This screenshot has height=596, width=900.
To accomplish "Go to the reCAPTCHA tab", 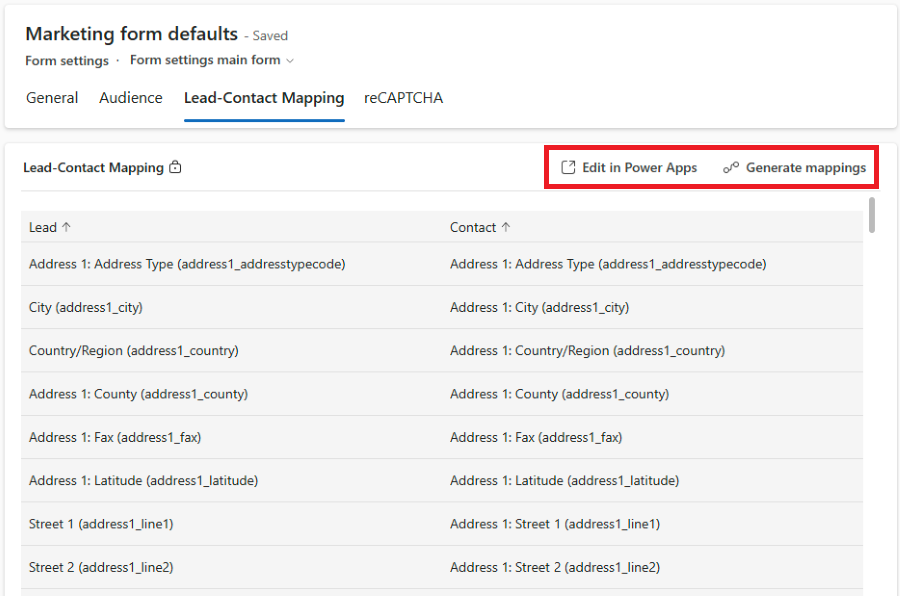I will [403, 98].
